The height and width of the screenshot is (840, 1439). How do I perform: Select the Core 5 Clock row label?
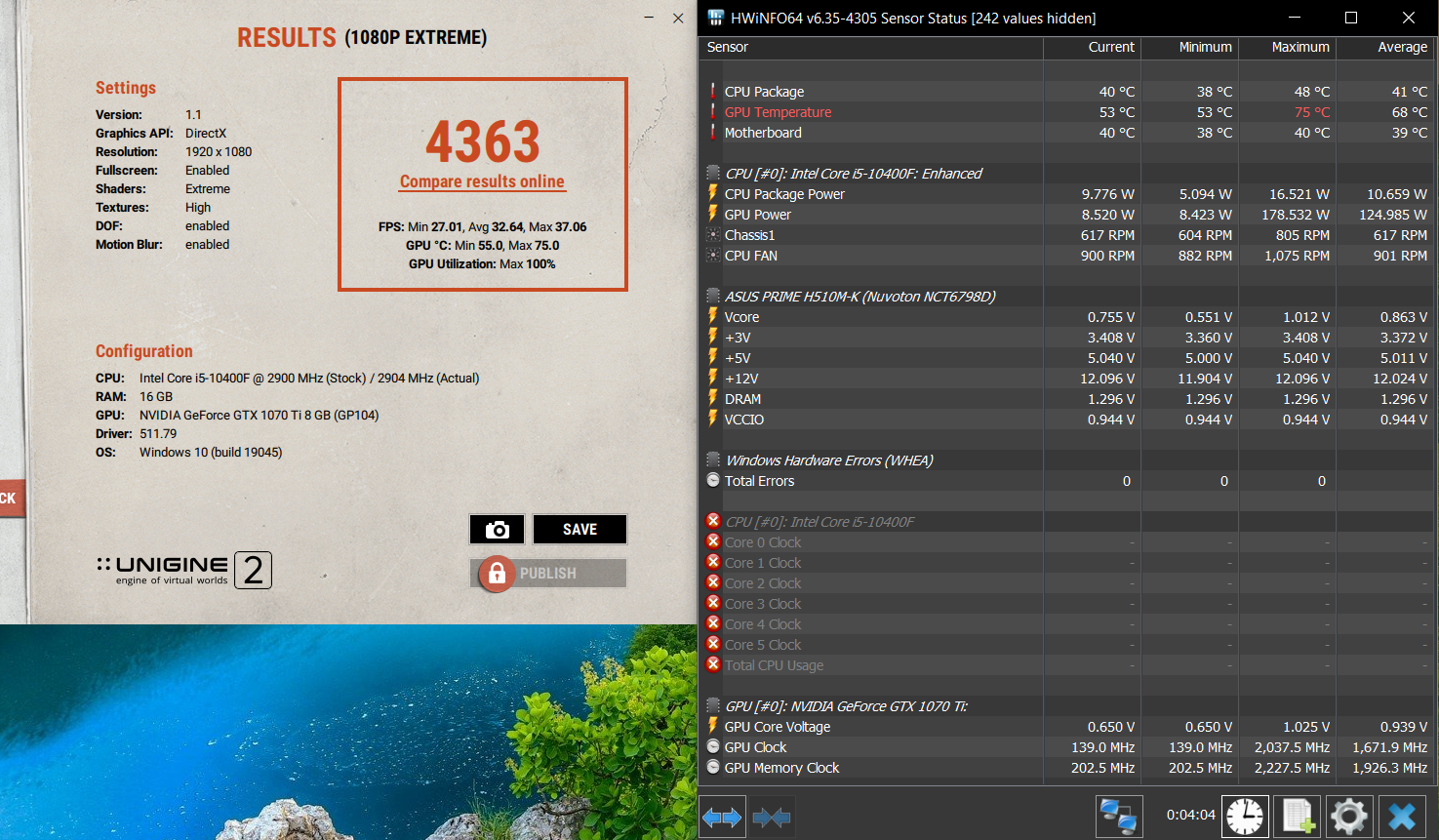[x=763, y=645]
